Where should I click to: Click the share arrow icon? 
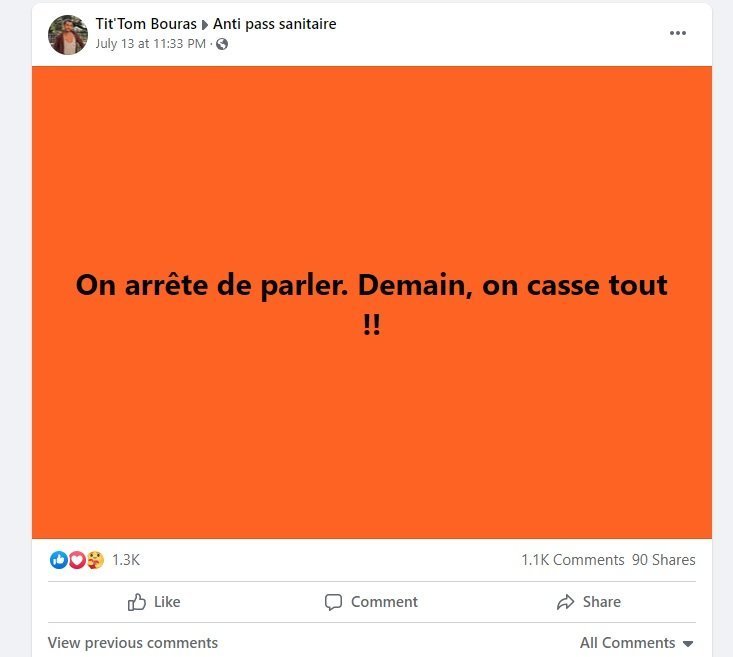pyautogui.click(x=565, y=602)
